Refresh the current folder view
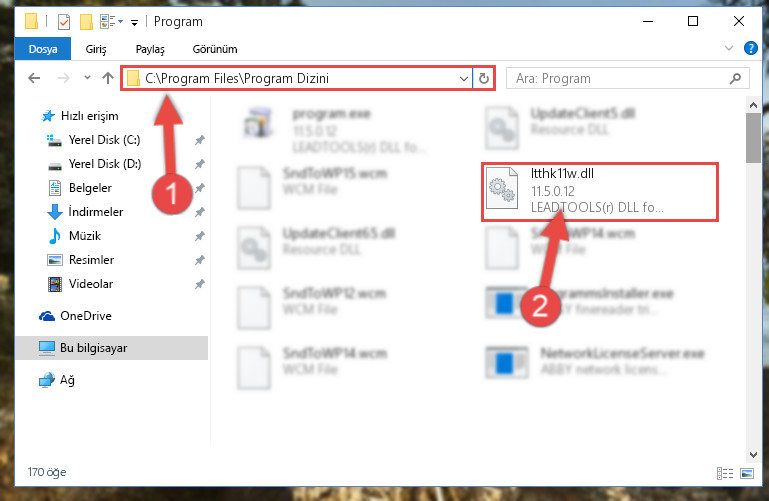The height and width of the screenshot is (501, 769). tap(484, 78)
